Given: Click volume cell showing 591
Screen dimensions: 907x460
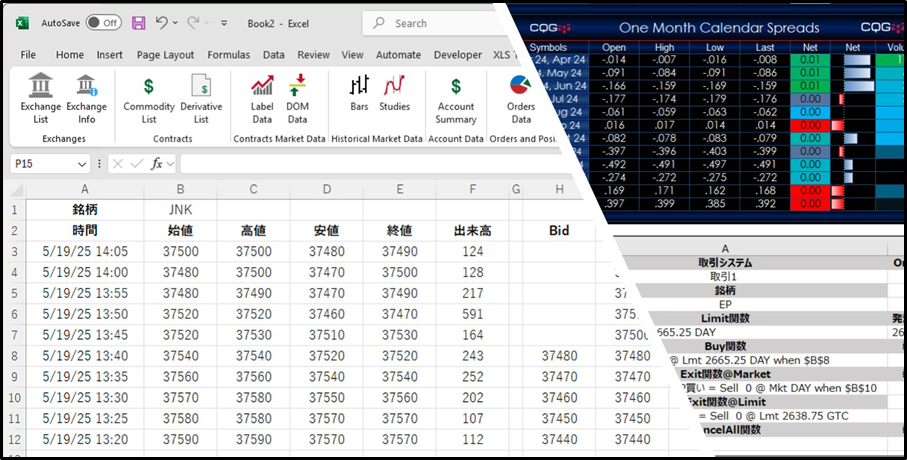Looking at the screenshot, I should 473,314.
